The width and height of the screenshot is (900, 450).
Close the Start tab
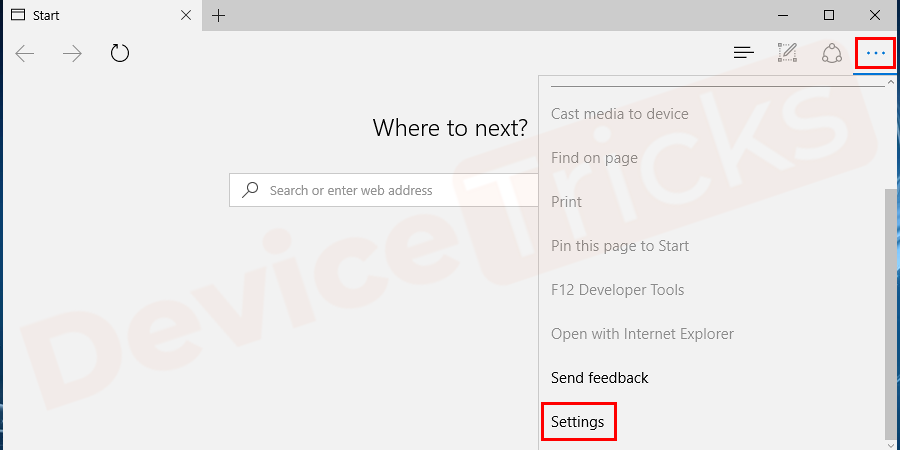[x=186, y=15]
